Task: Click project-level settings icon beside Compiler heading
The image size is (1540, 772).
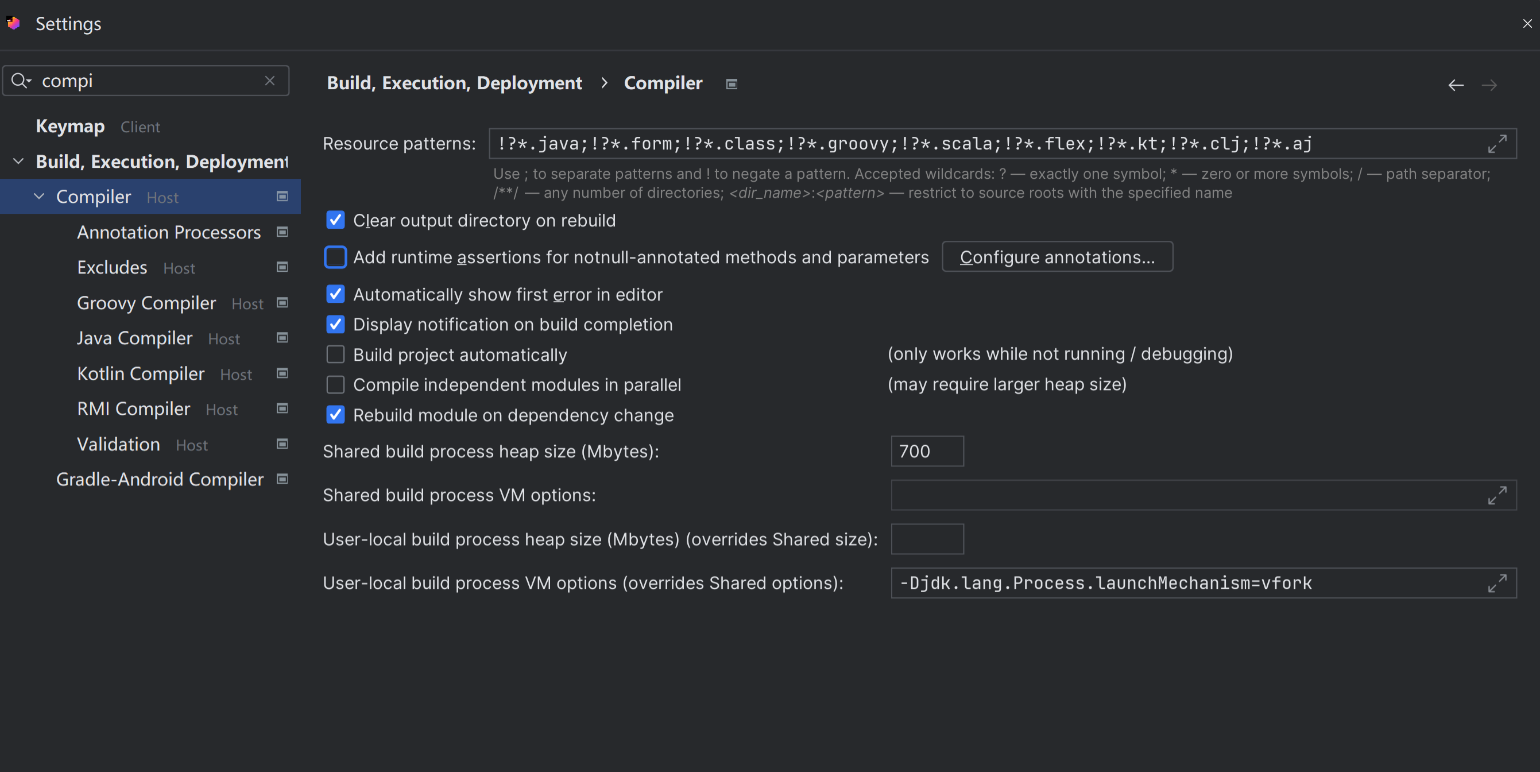Action: coord(731,84)
